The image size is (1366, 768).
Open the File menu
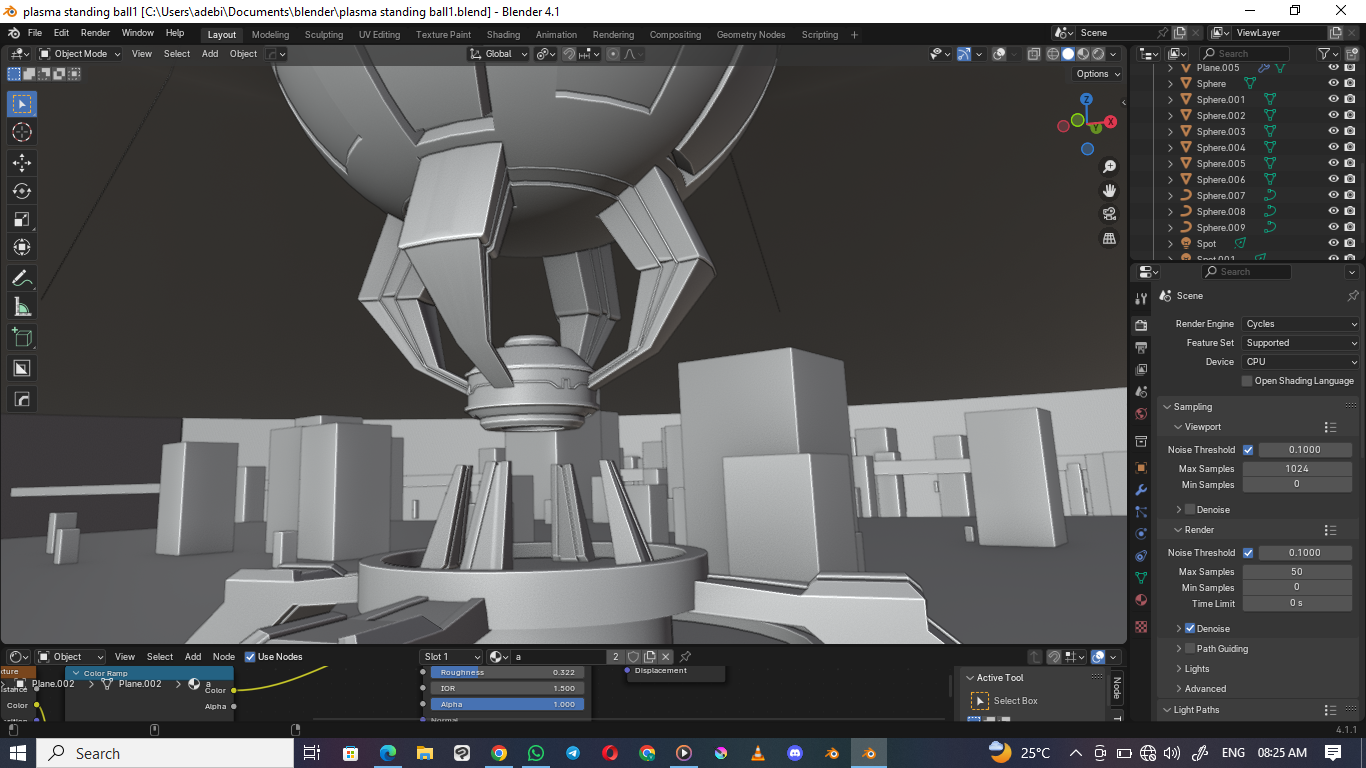[x=35, y=33]
